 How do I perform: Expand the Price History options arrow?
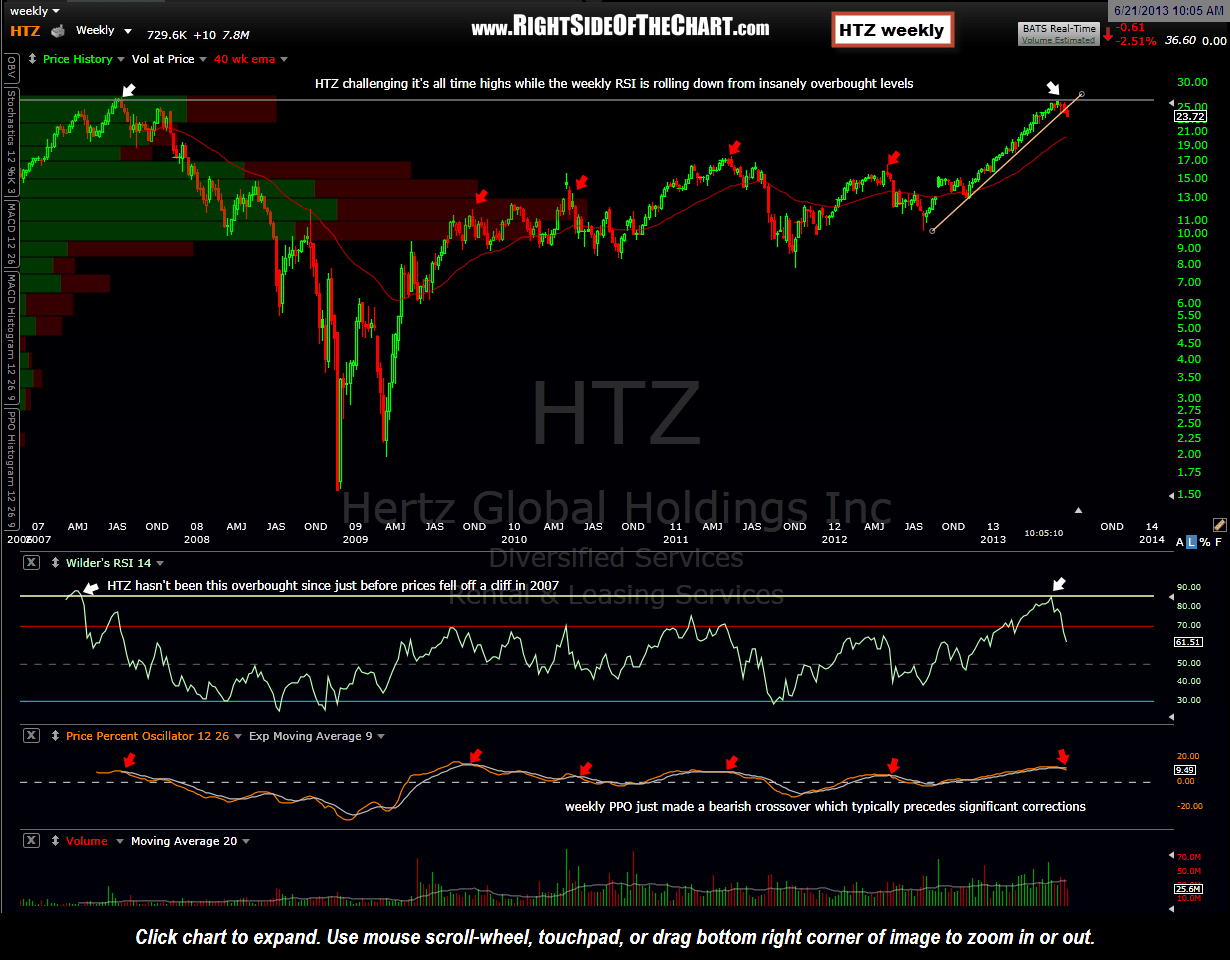[122, 60]
